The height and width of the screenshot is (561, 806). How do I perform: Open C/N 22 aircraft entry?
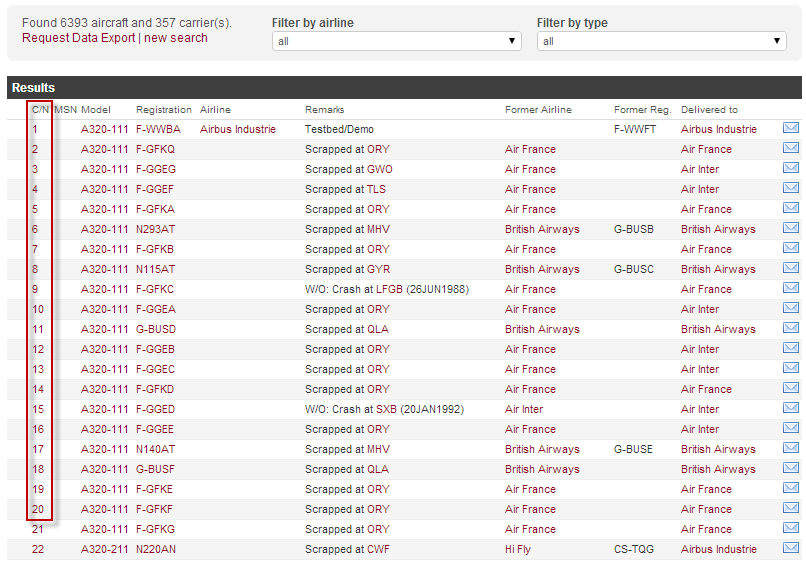click(38, 549)
